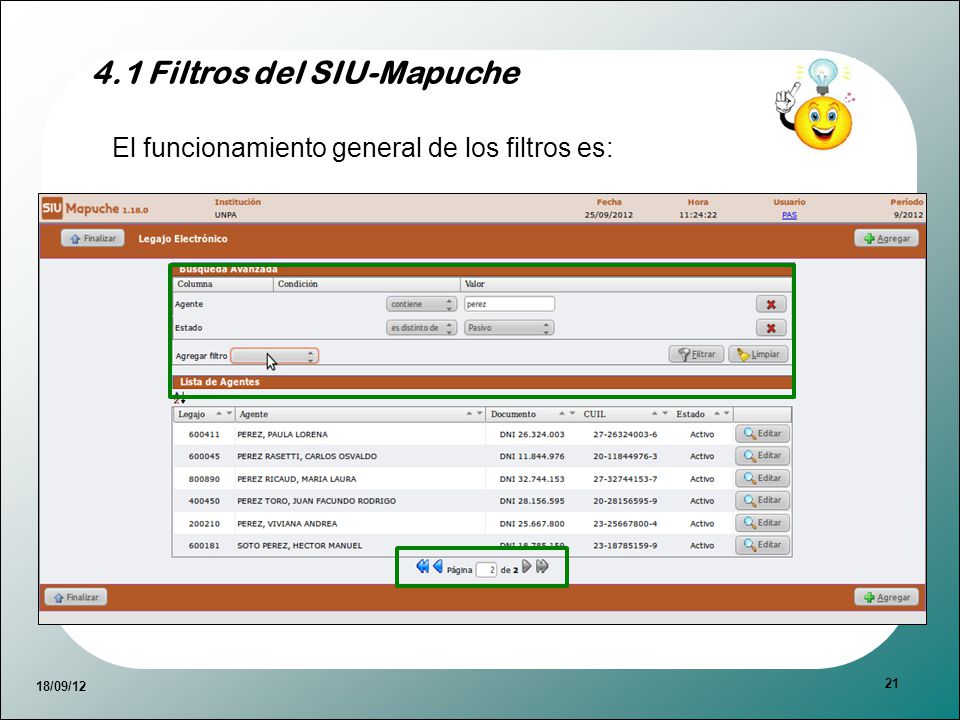Go to the previous page arrow
960x720 pixels.
point(438,566)
